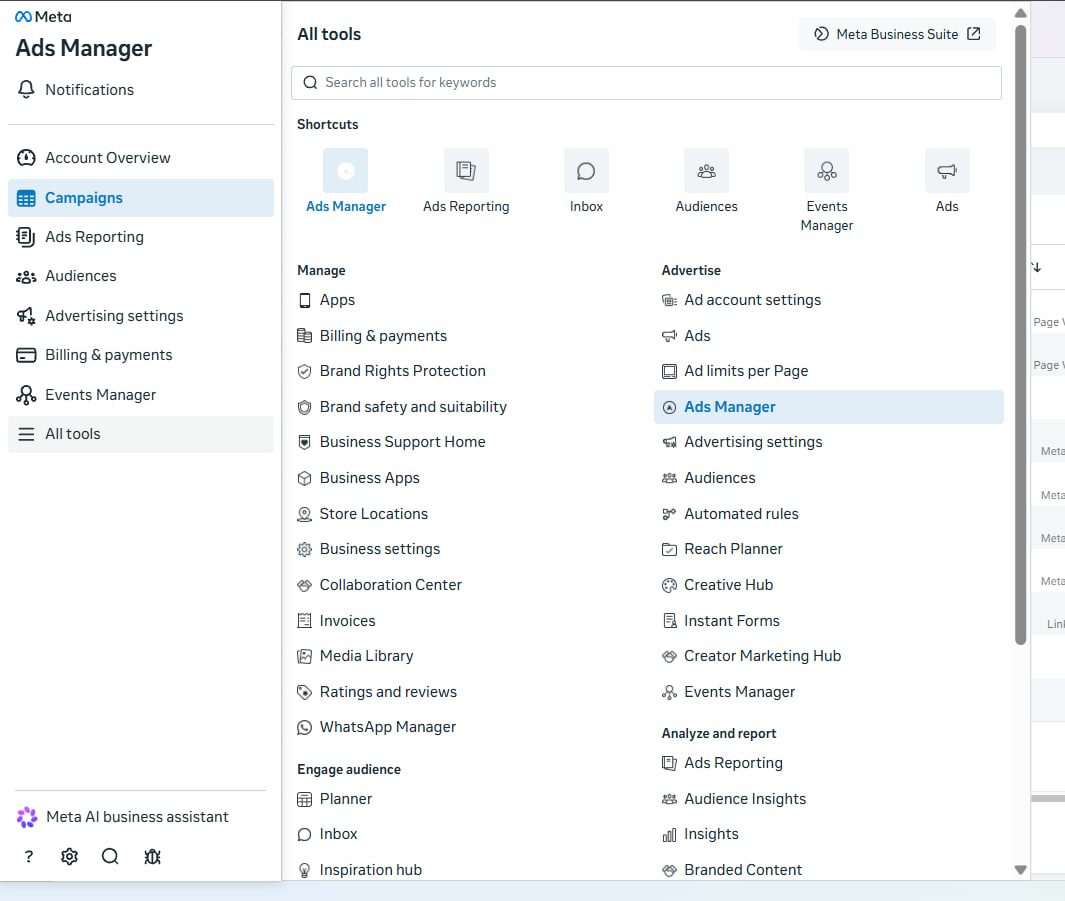Open Brand safety and suitability

coord(402,407)
